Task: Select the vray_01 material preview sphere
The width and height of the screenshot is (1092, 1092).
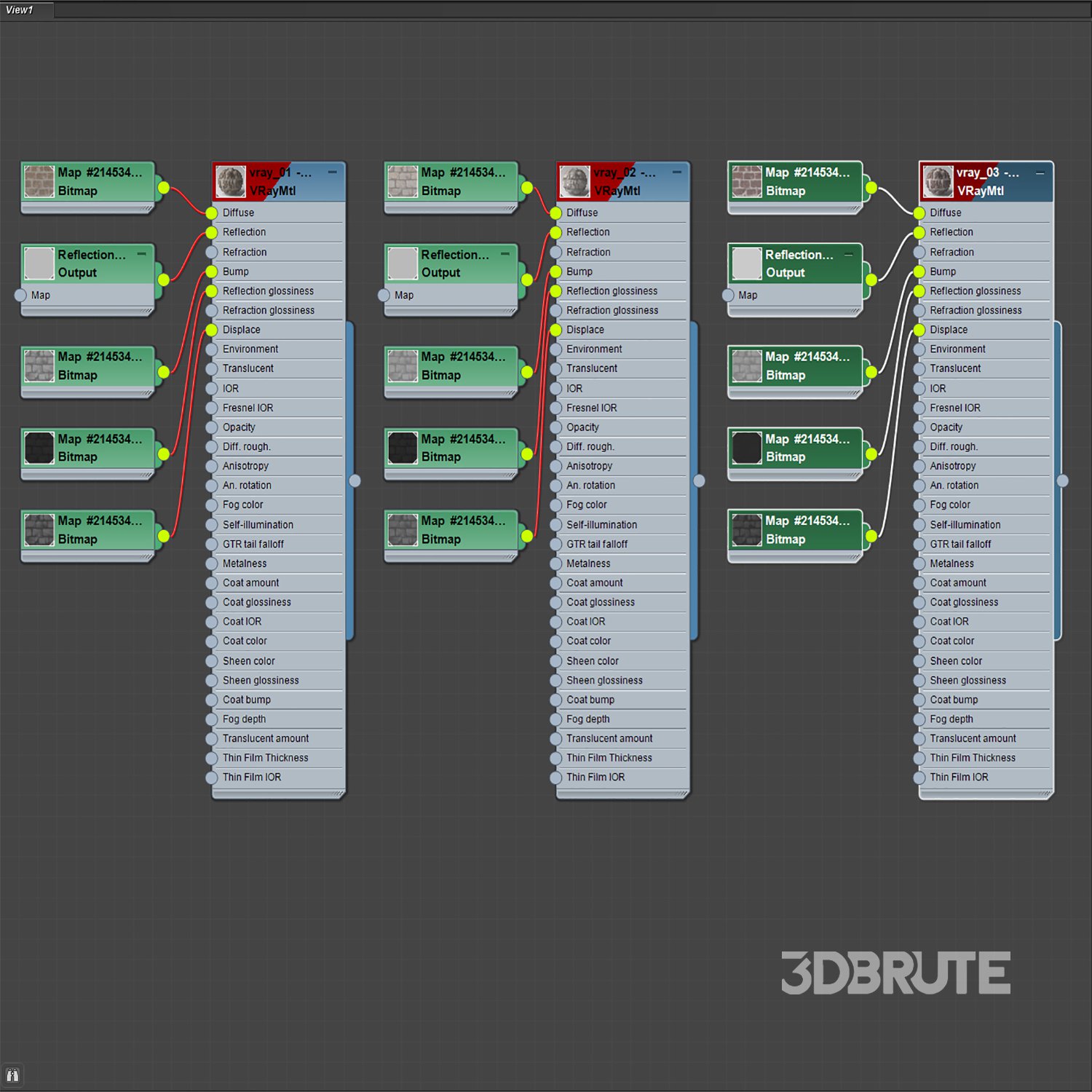Action: [x=231, y=181]
